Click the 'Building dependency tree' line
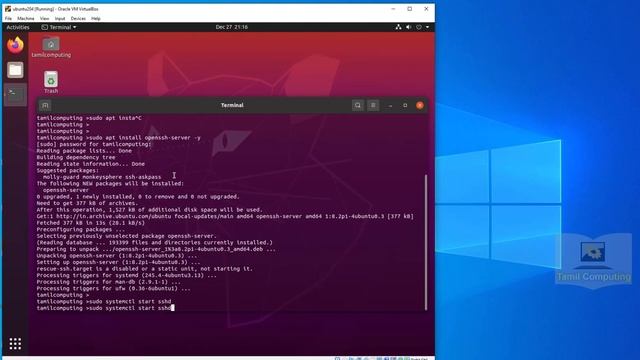Viewport: 640px width, 360px height. (76, 158)
